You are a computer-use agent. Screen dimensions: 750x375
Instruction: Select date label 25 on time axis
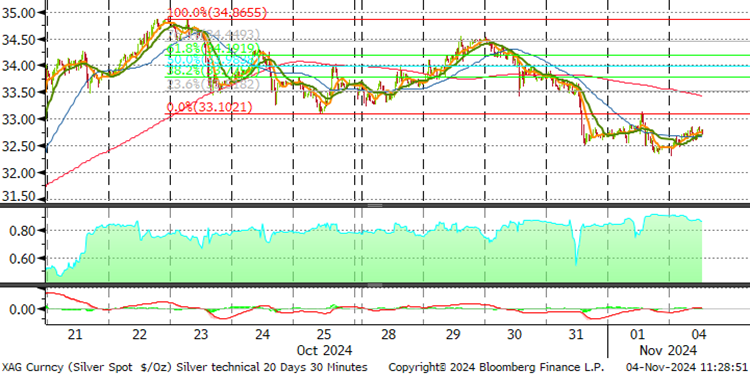324,333
